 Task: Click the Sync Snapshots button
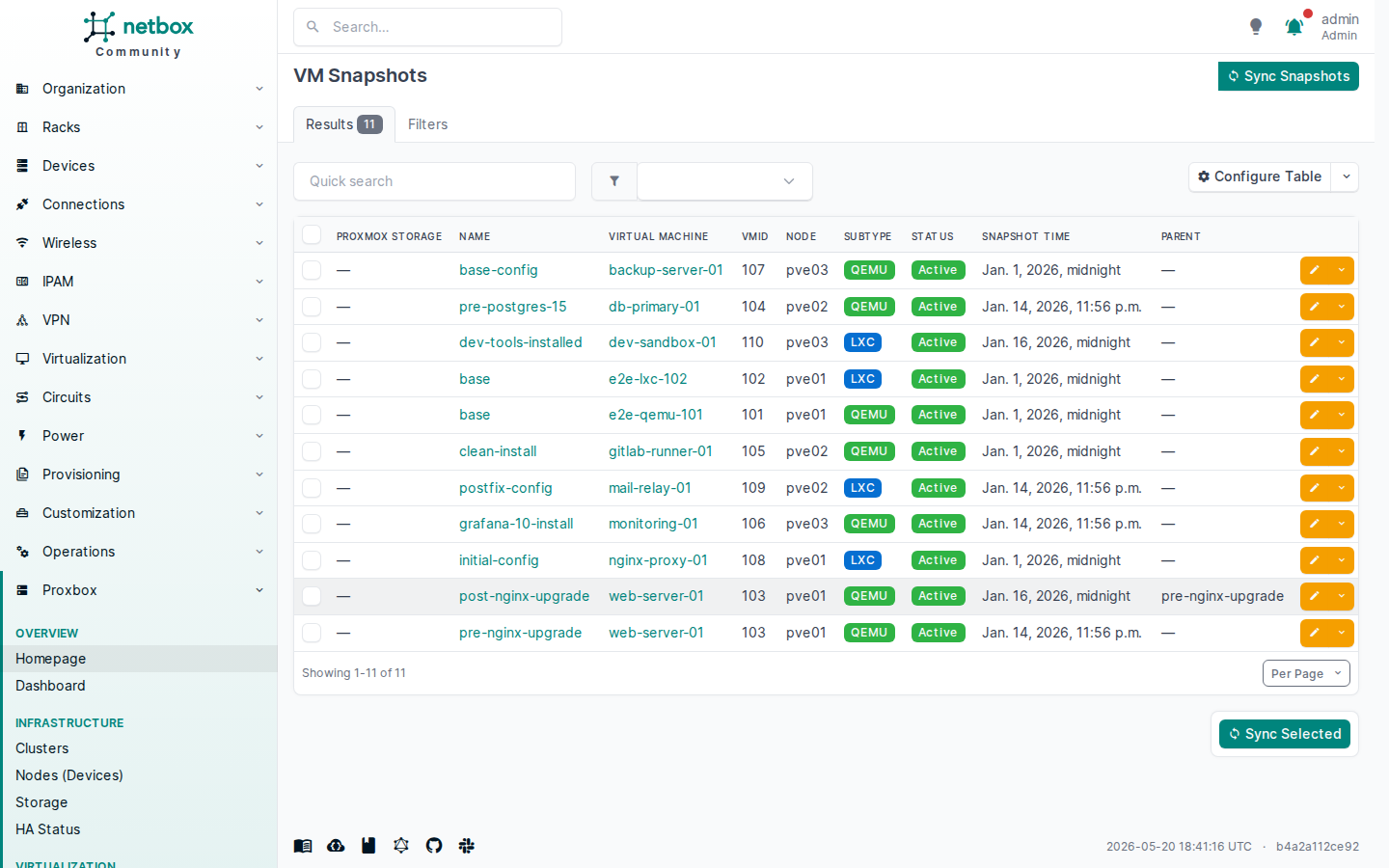coord(1289,76)
